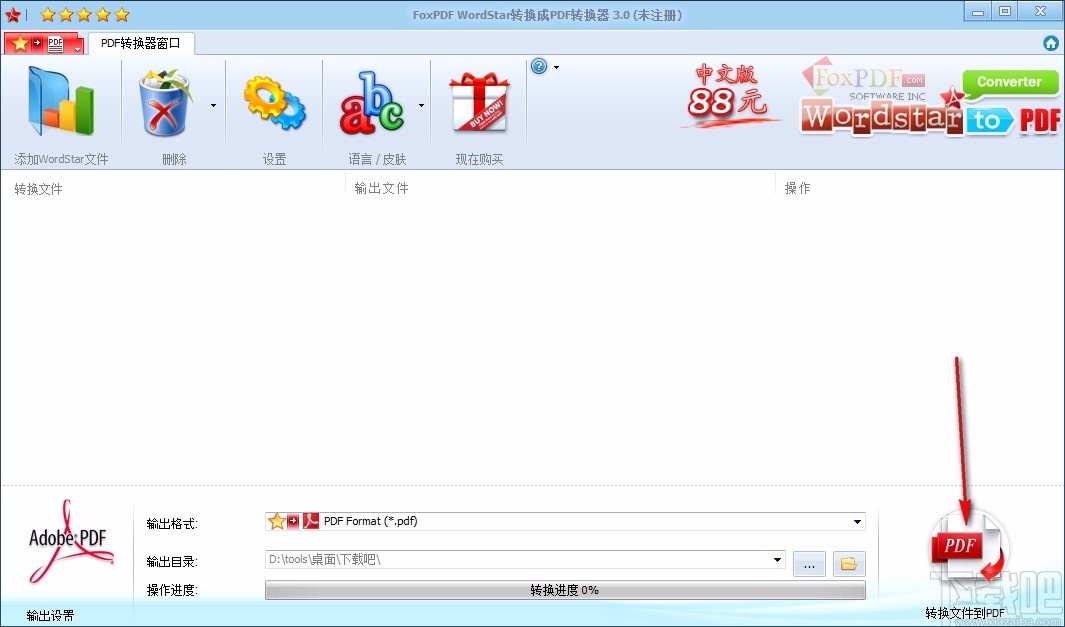Click the 输出文件 column header
This screenshot has height=627, width=1065.
coord(382,187)
